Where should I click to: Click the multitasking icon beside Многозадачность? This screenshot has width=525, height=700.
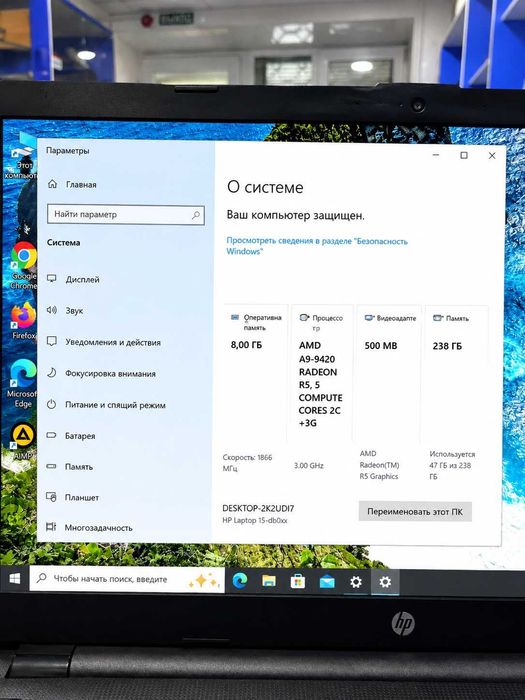51,527
